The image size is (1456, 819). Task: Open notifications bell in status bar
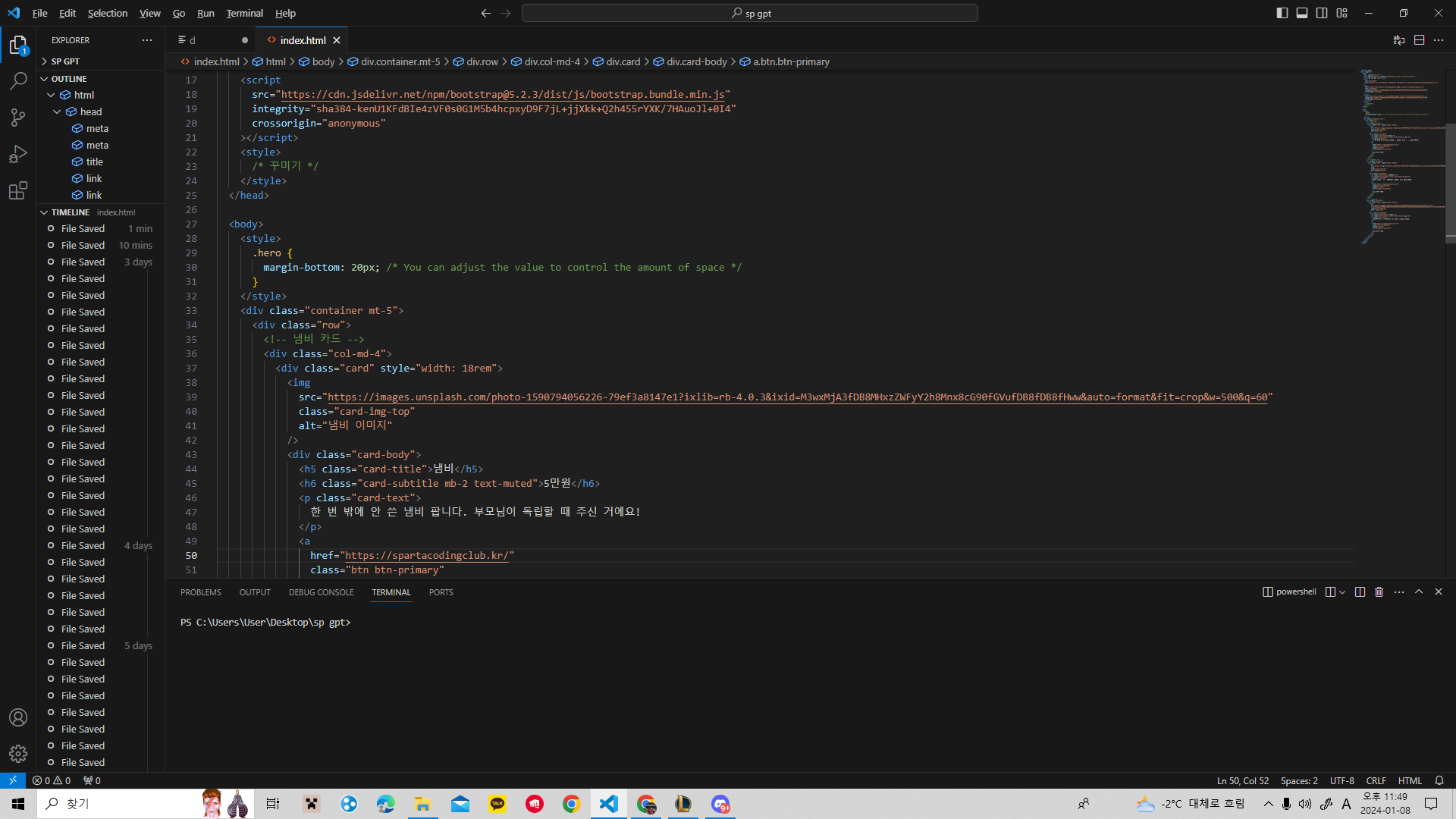coord(1439,780)
